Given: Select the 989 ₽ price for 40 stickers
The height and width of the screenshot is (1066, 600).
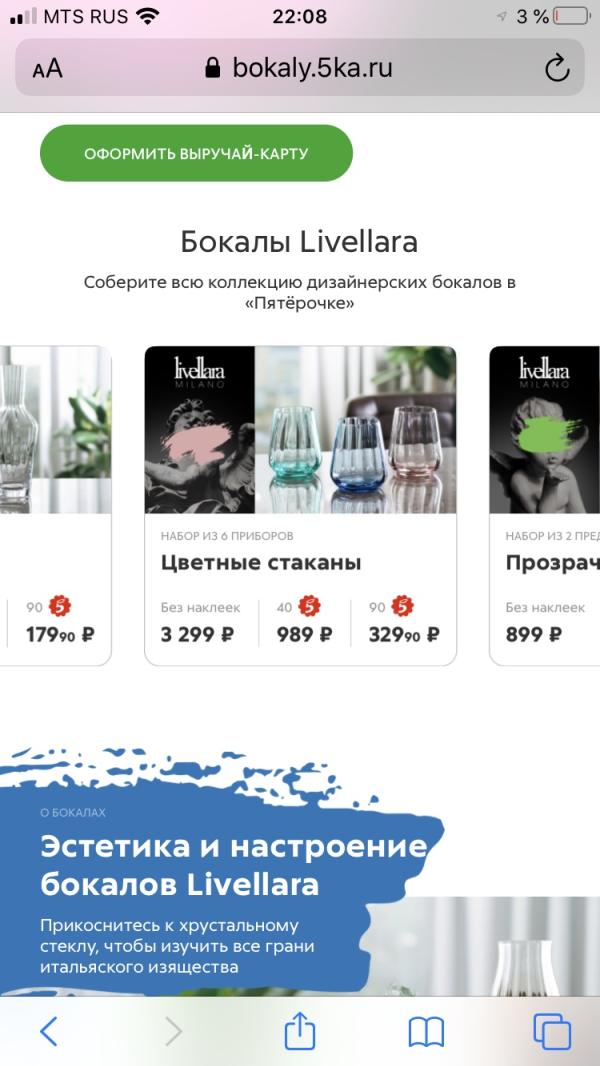Looking at the screenshot, I should point(304,634).
